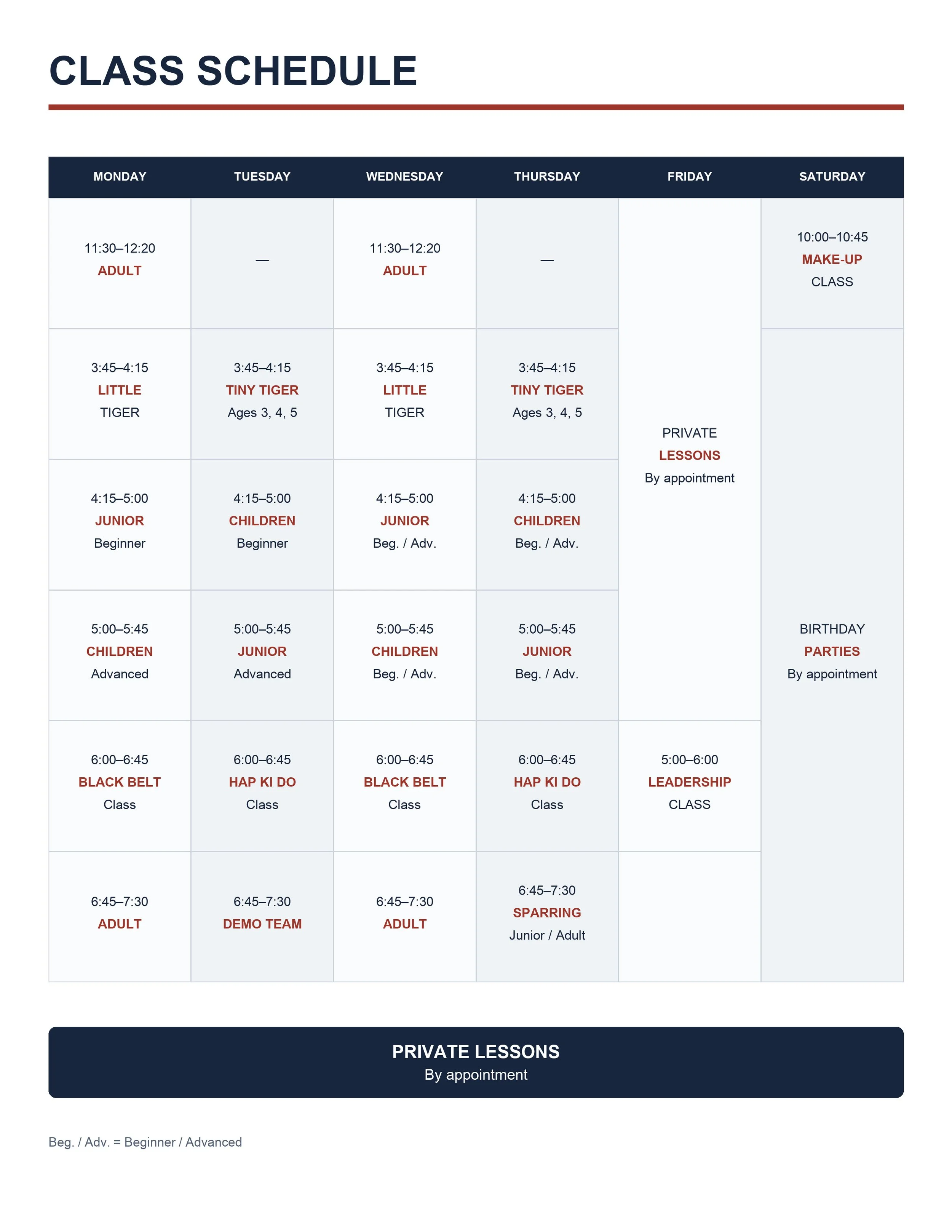Click the Private Lessons banner
This screenshot has width=952, height=1232.
pos(476,1062)
